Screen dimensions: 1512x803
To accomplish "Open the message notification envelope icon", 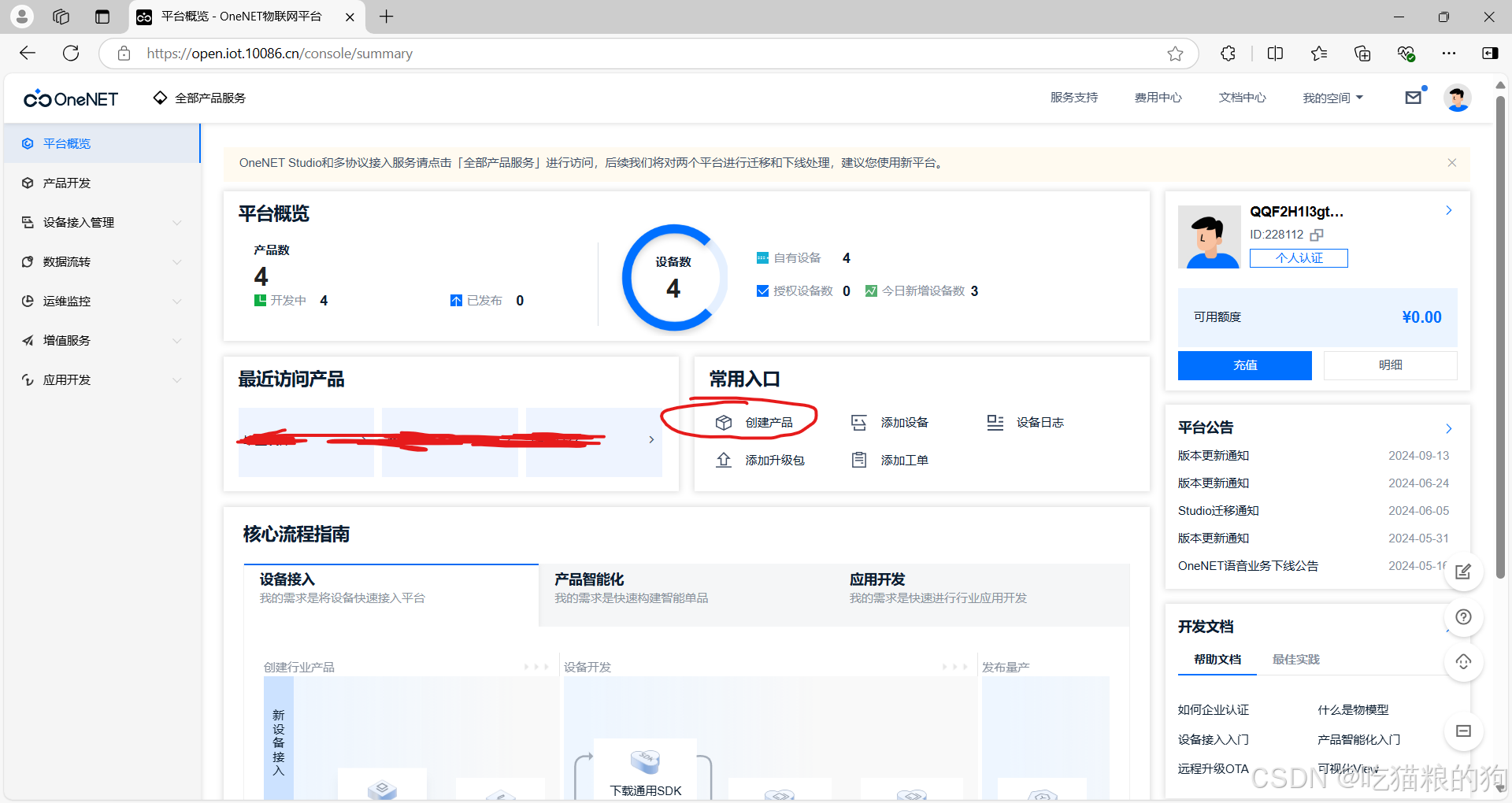I will pos(1414,97).
